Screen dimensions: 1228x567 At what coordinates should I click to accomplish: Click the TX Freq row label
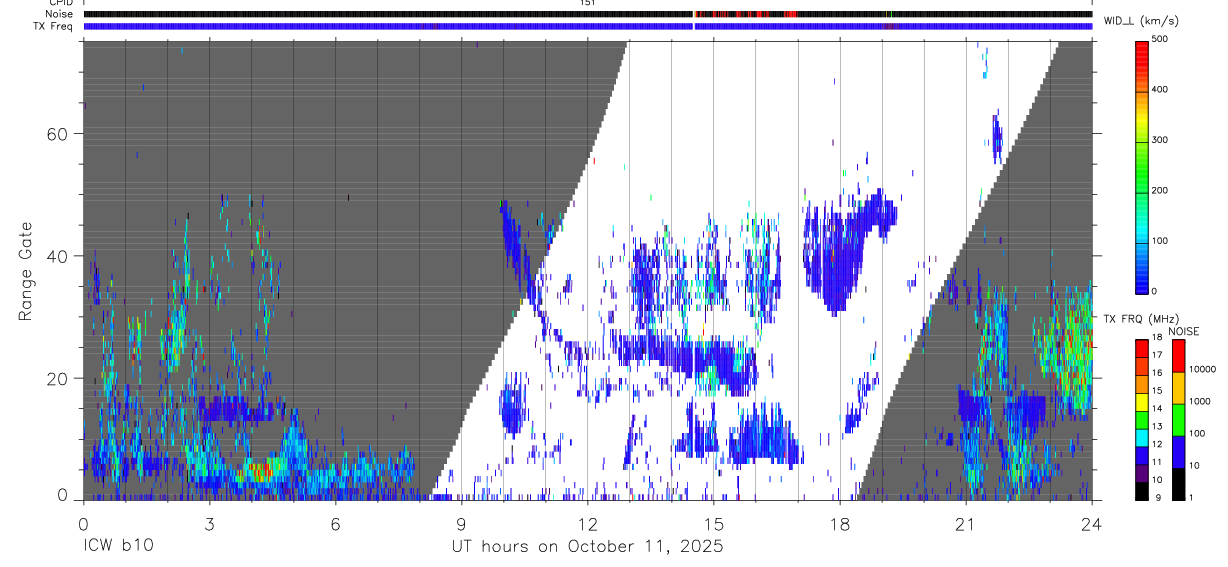coord(53,26)
